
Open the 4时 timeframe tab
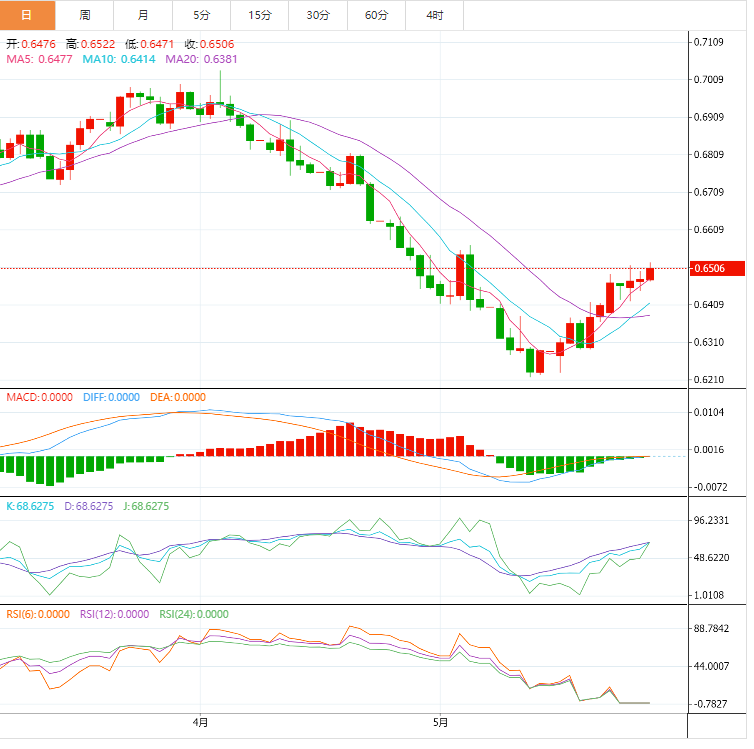[x=435, y=15]
